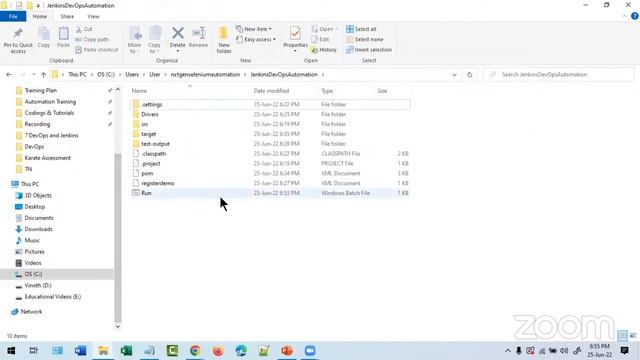Select the Drivers folder
This screenshot has width=640, height=360.
270,114
